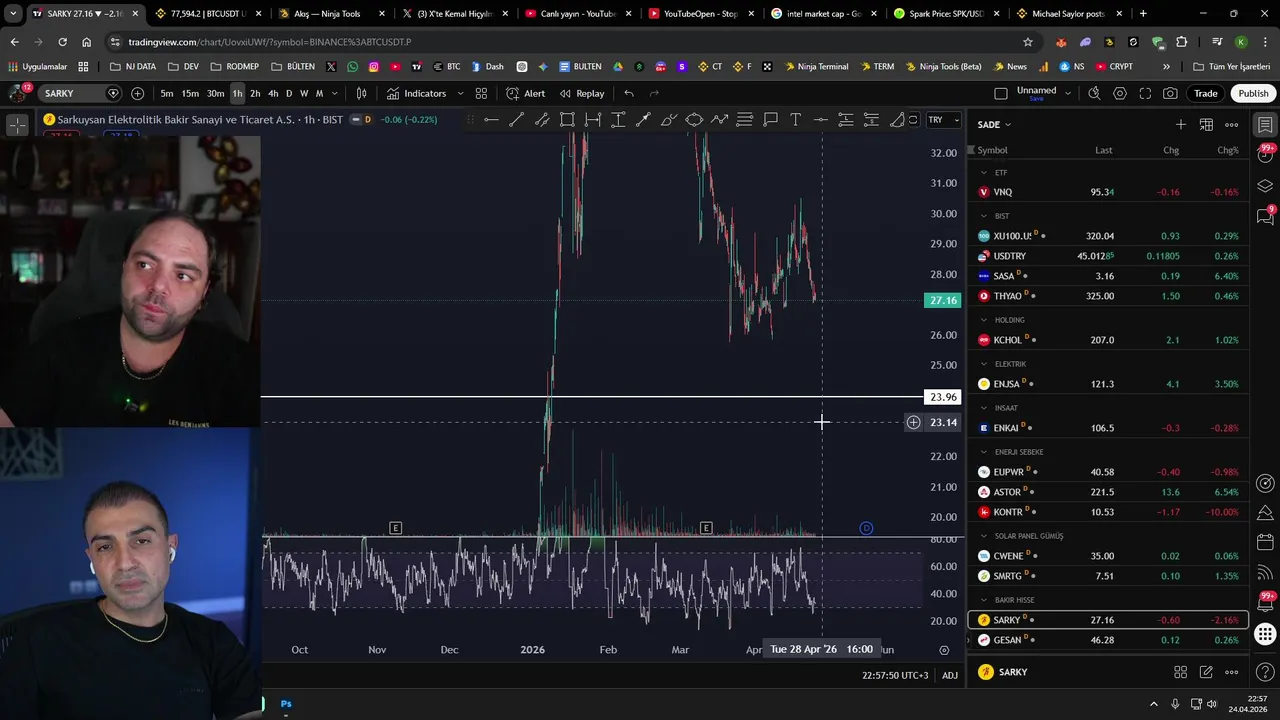
Task: Select the D daily timeframe
Action: pyautogui.click(x=289, y=93)
